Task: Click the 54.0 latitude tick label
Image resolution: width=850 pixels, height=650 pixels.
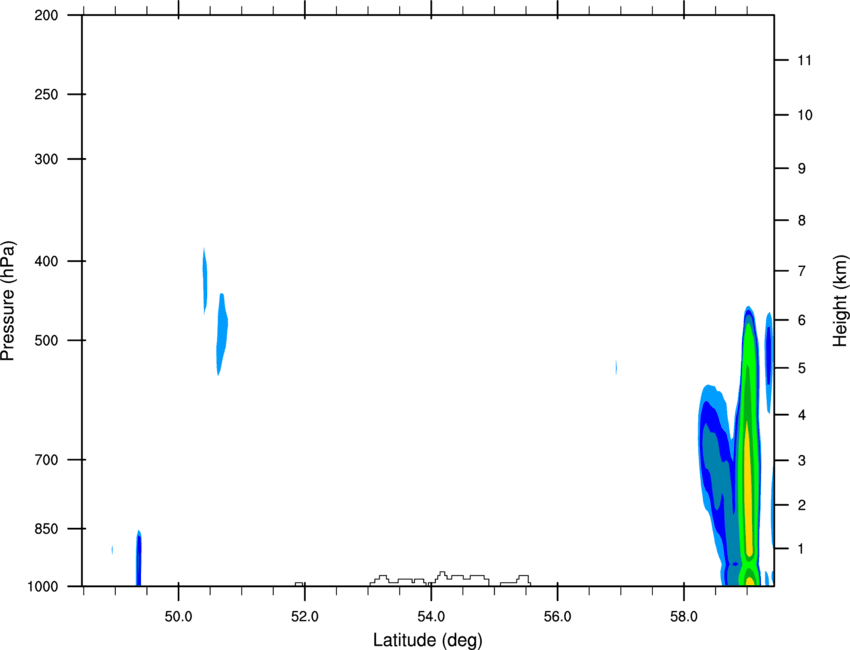Action: [x=431, y=617]
